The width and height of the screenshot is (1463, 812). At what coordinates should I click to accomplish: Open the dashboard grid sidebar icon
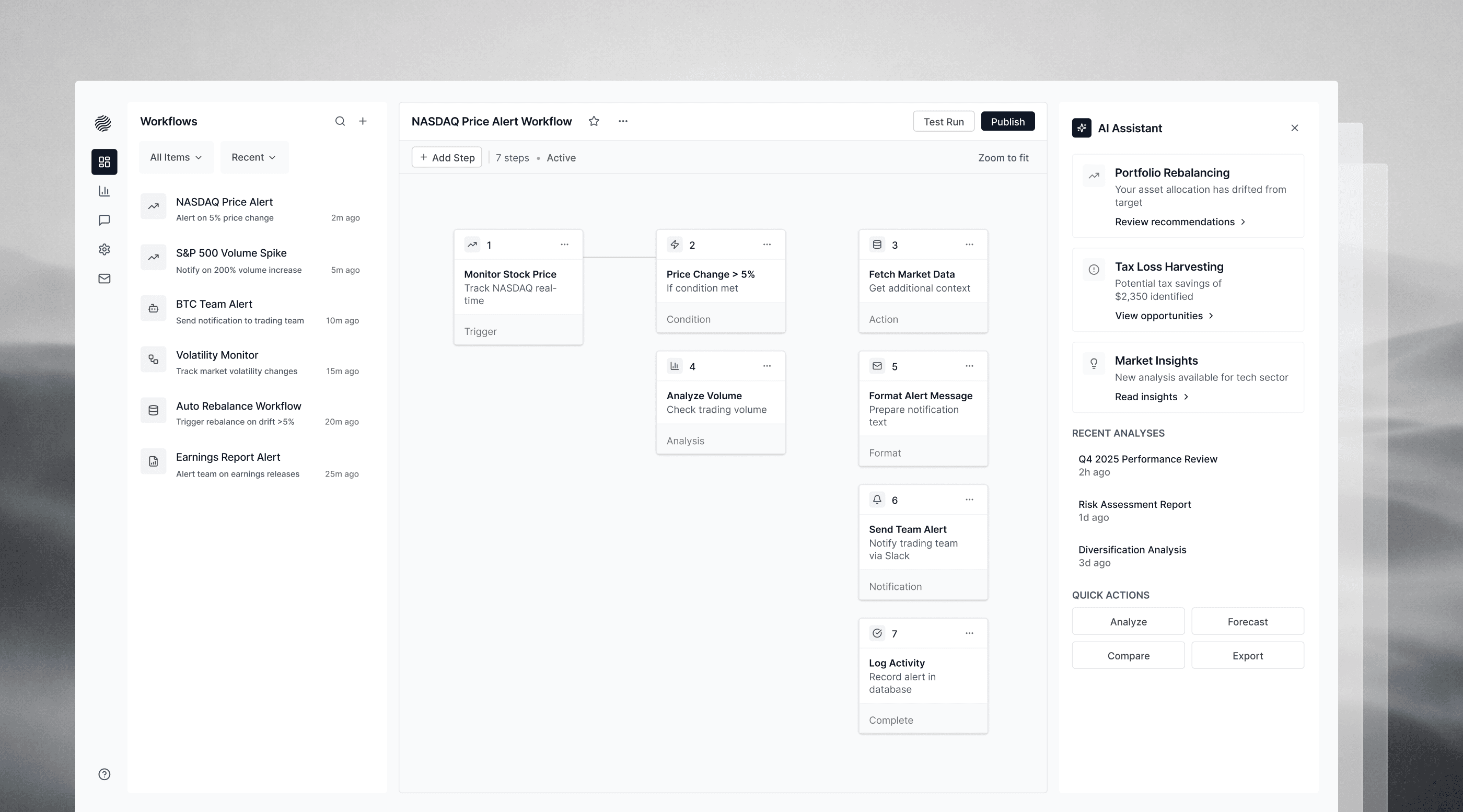coord(104,162)
